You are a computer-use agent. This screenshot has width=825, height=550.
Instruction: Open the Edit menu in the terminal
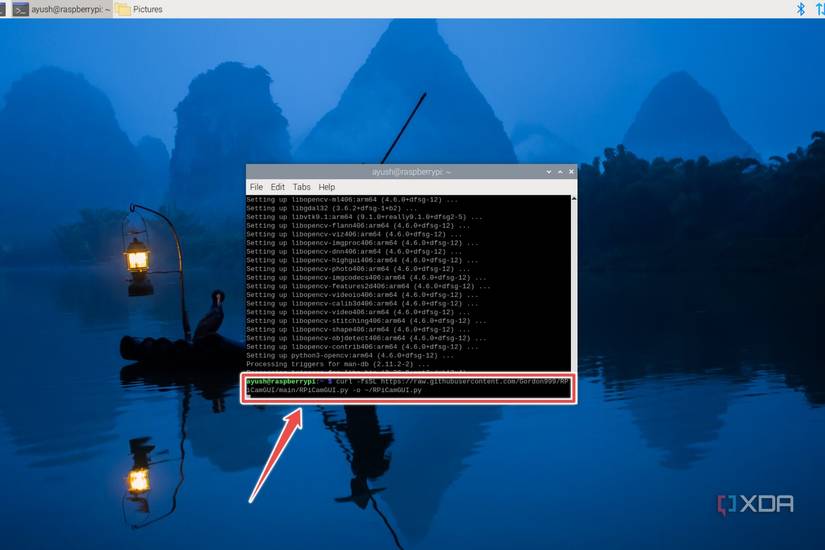[277, 187]
